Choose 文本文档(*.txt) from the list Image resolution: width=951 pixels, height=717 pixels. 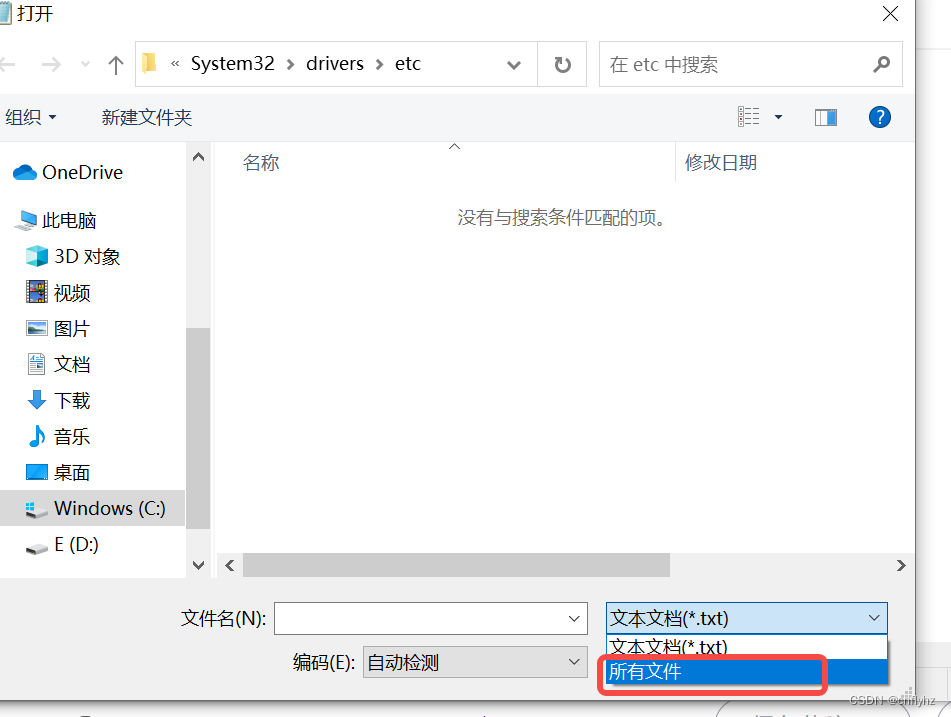tap(747, 647)
